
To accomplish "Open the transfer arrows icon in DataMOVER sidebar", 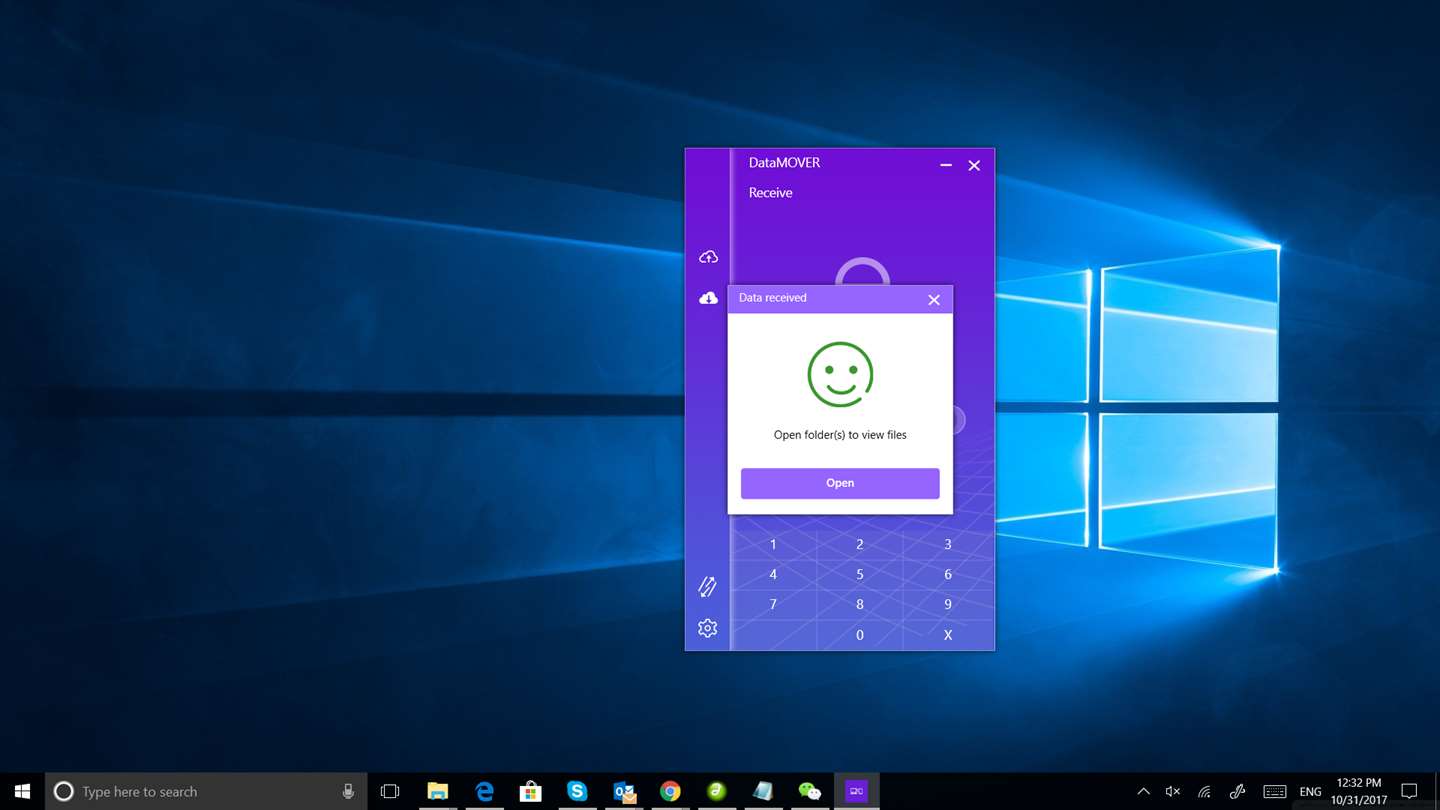I will click(x=707, y=586).
